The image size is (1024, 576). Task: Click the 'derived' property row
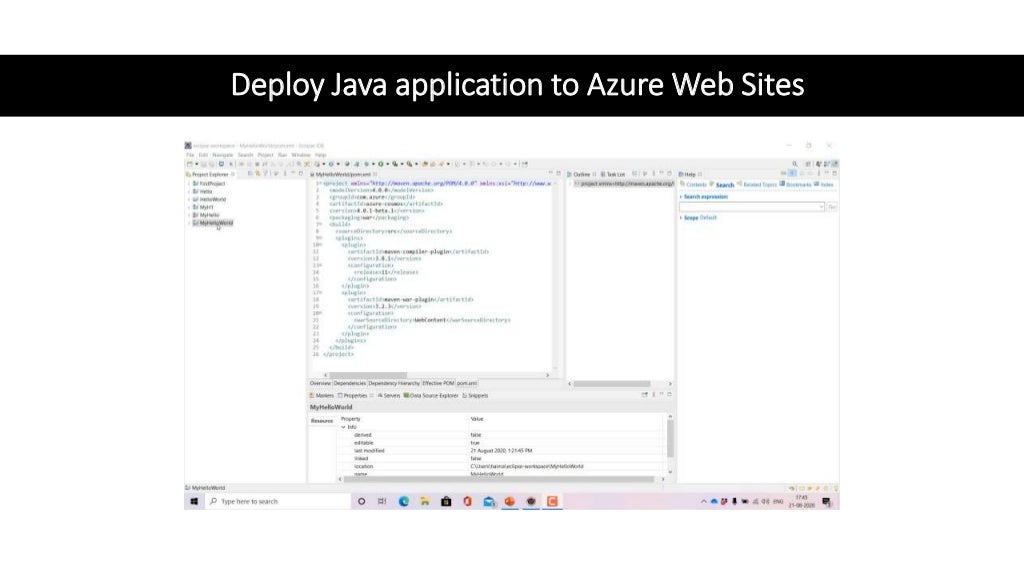coord(502,435)
